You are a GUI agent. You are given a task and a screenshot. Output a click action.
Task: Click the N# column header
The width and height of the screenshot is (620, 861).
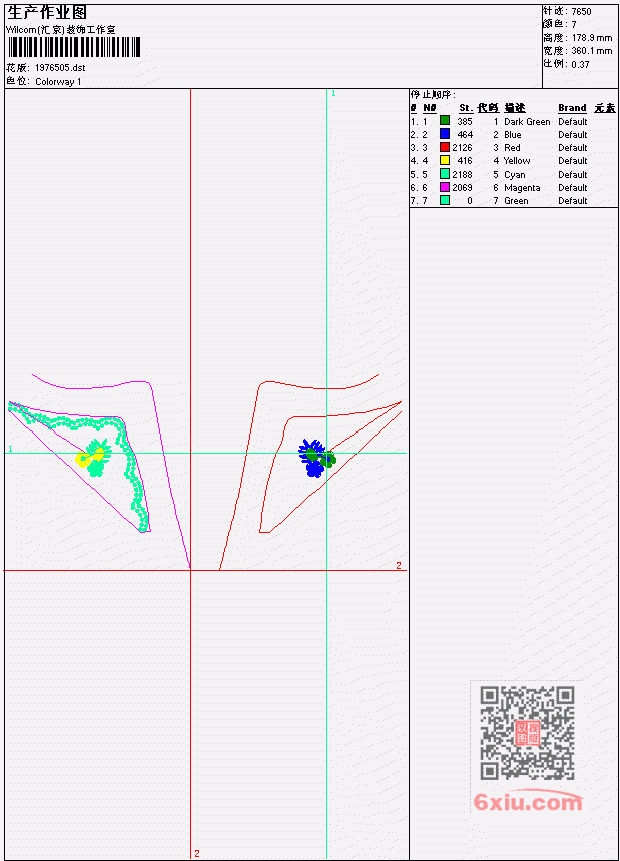(x=429, y=108)
